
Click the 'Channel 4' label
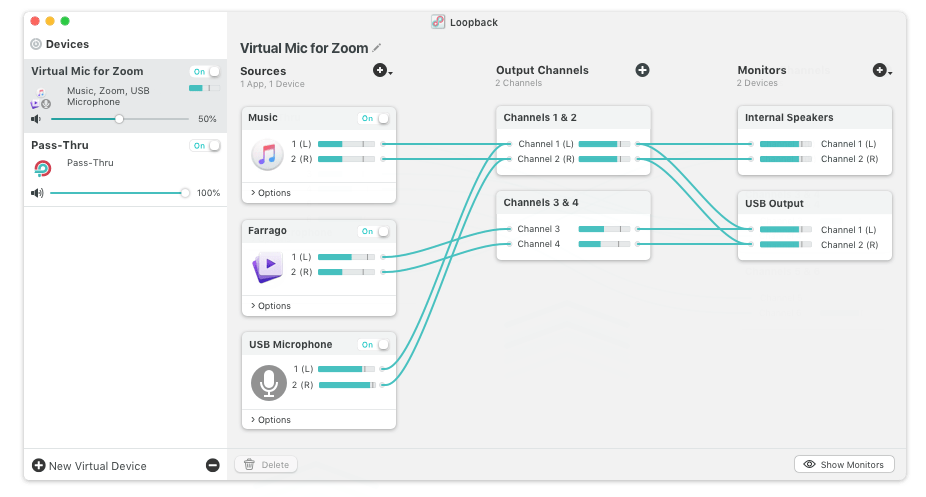point(539,244)
